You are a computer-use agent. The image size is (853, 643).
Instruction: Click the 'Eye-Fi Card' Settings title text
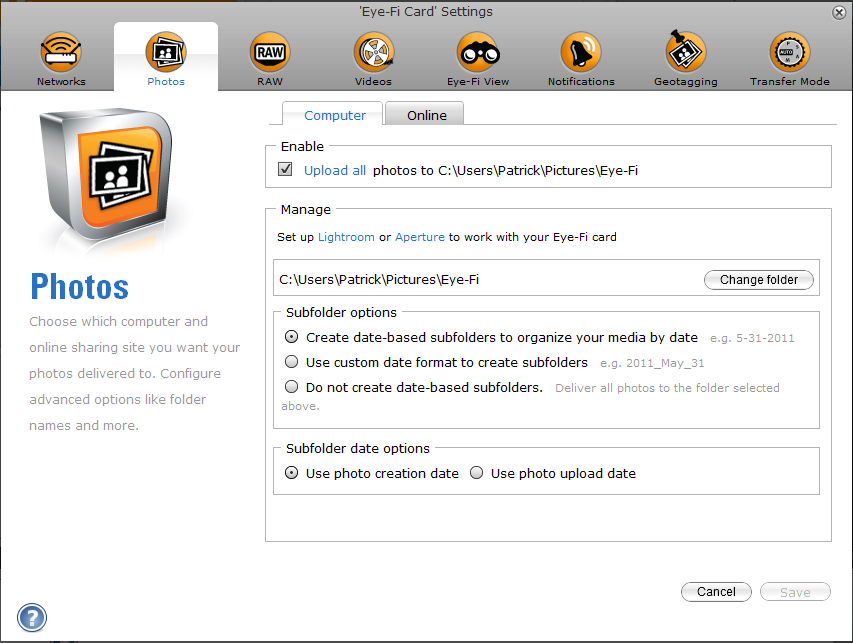tap(426, 11)
